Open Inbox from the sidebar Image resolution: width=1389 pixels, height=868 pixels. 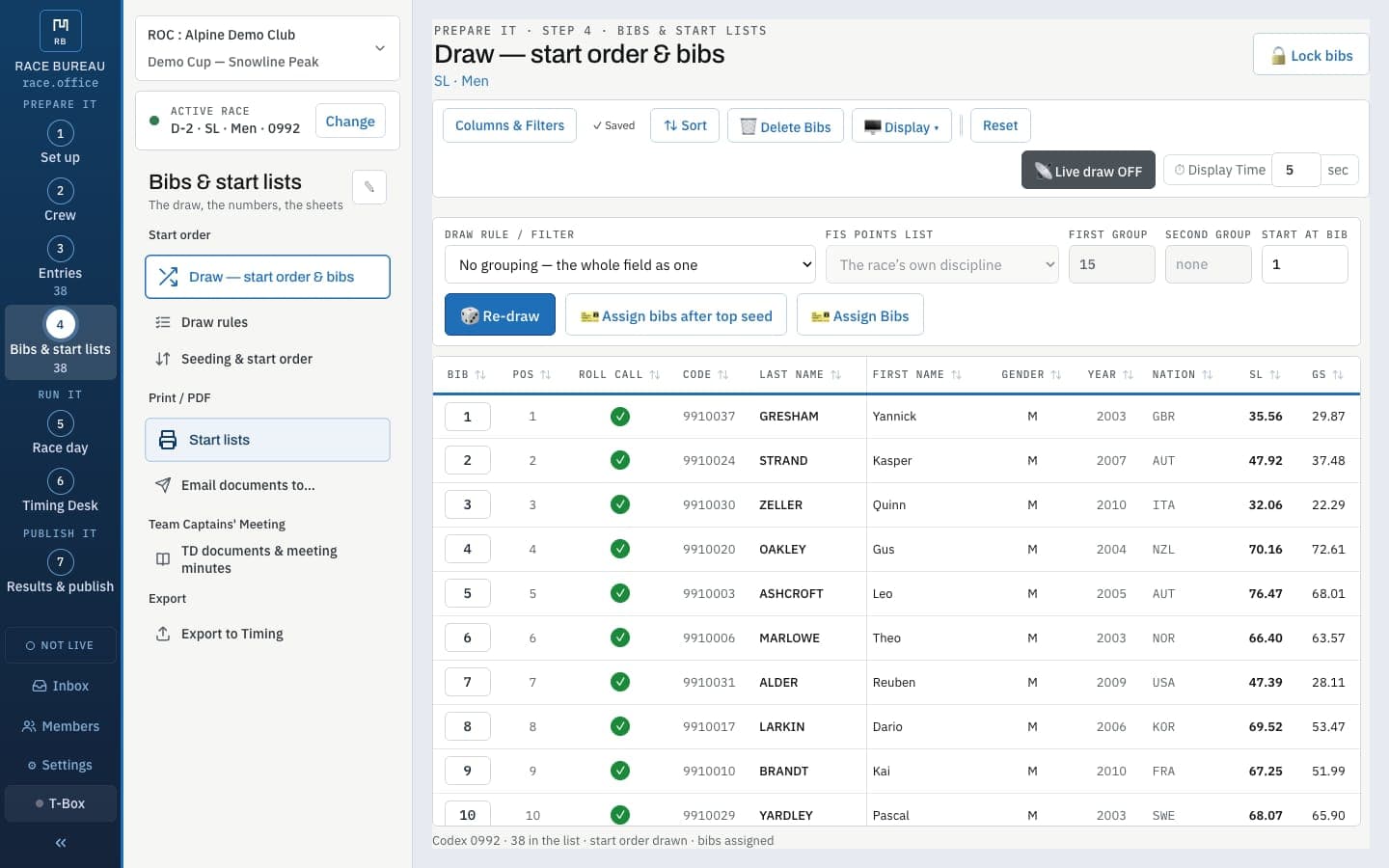61,686
